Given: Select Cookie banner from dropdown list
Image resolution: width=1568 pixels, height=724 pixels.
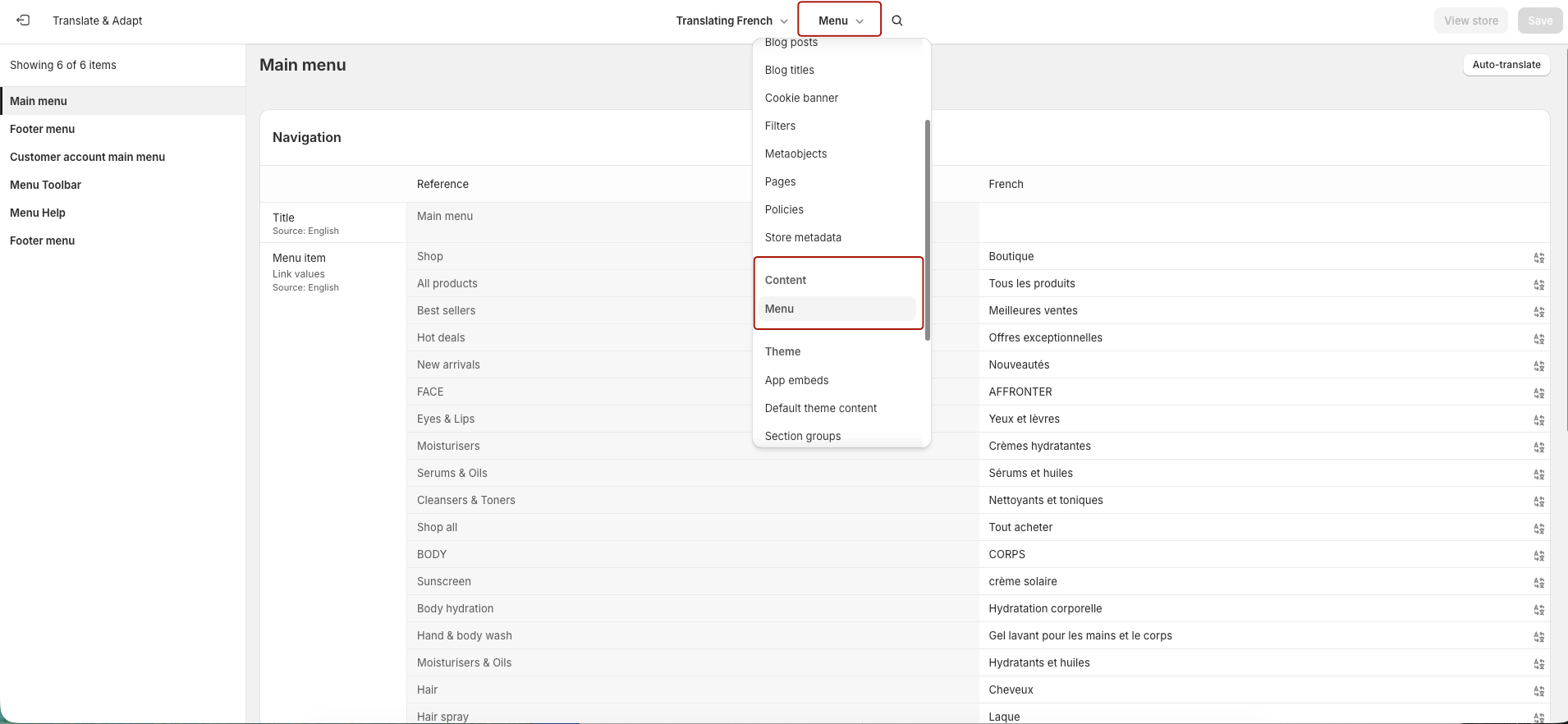Looking at the screenshot, I should (801, 98).
